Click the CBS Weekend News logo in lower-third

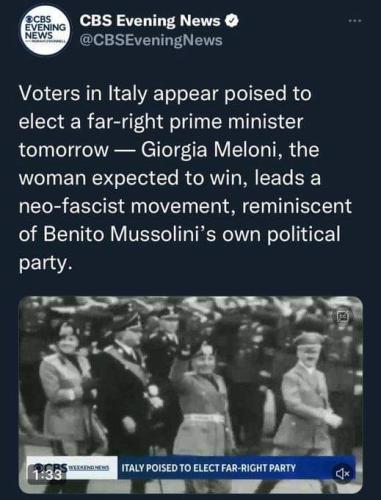pyautogui.click(x=72, y=467)
